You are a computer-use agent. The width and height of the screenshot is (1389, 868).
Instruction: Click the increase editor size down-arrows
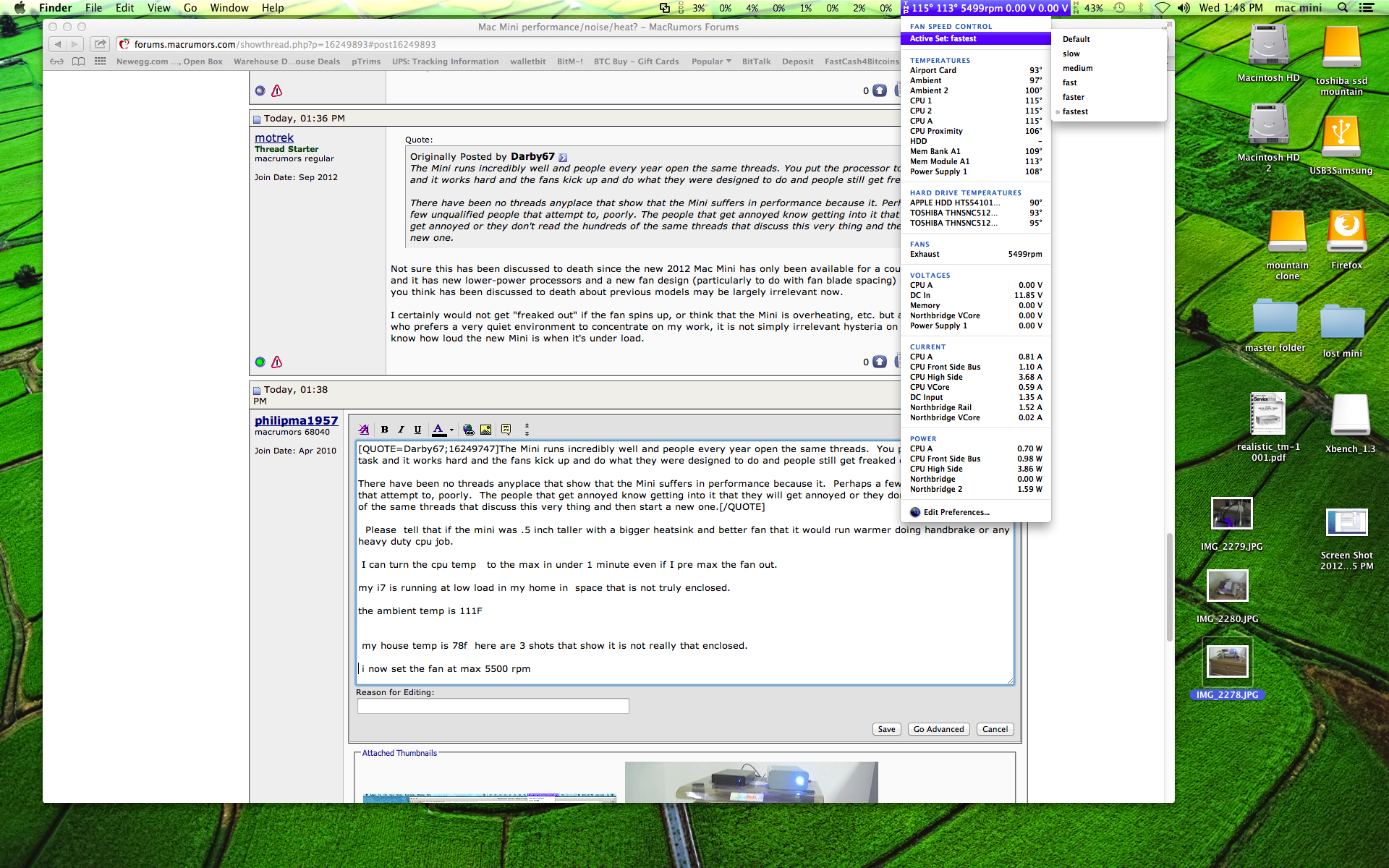(x=527, y=433)
